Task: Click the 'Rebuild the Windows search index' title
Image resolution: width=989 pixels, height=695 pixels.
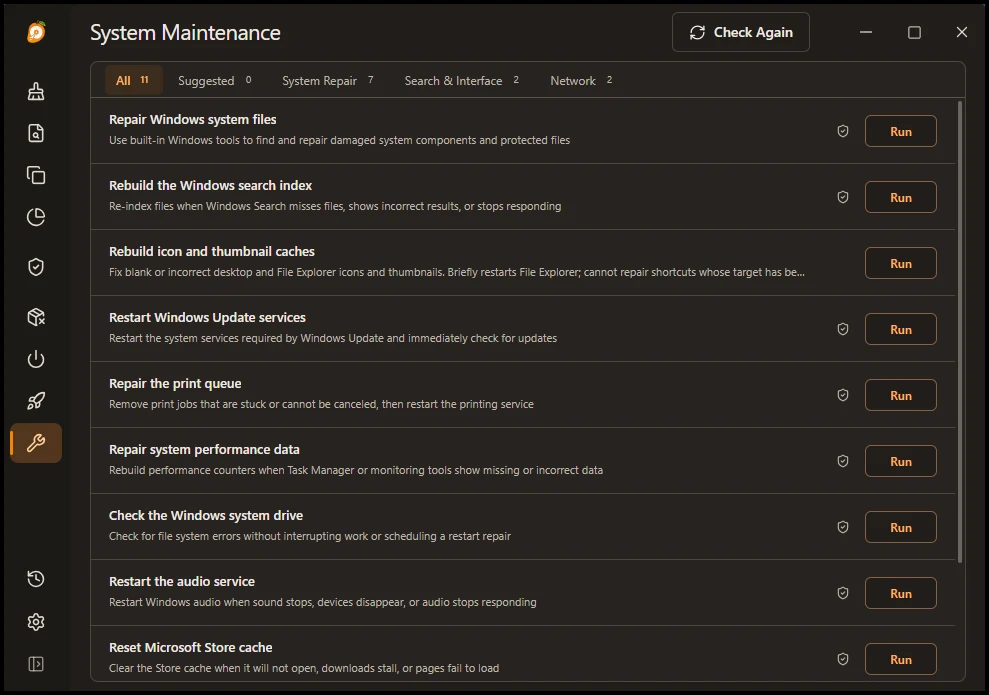Action: click(210, 185)
